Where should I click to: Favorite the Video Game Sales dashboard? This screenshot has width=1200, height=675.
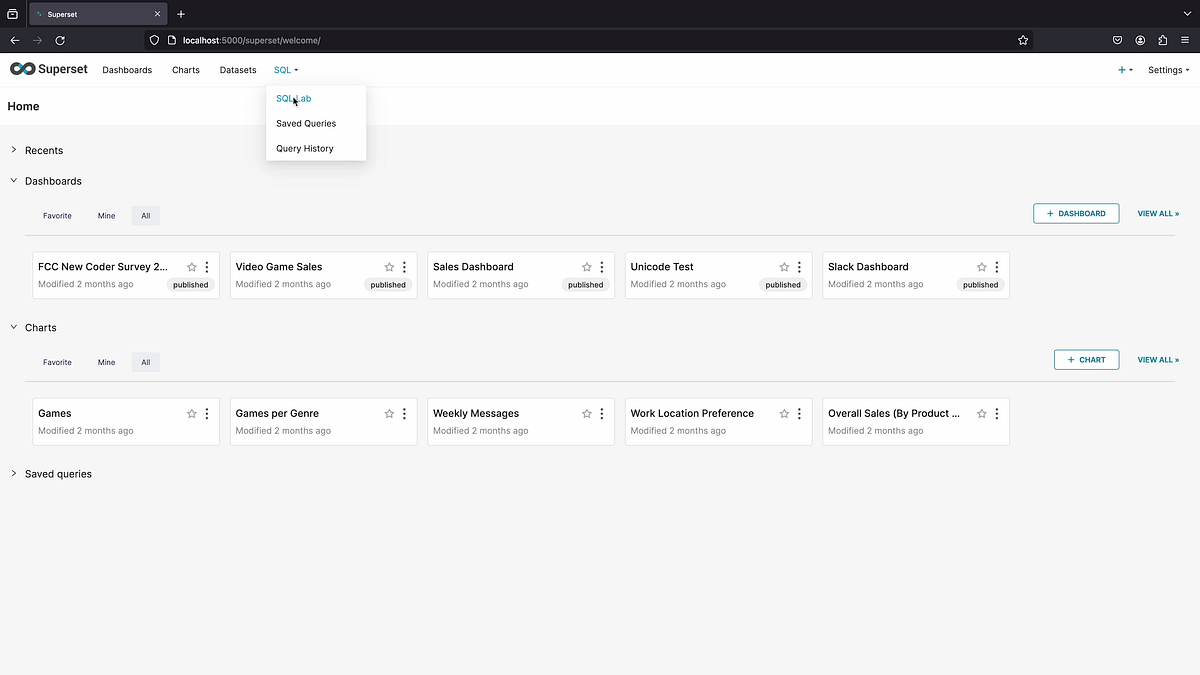tap(389, 267)
